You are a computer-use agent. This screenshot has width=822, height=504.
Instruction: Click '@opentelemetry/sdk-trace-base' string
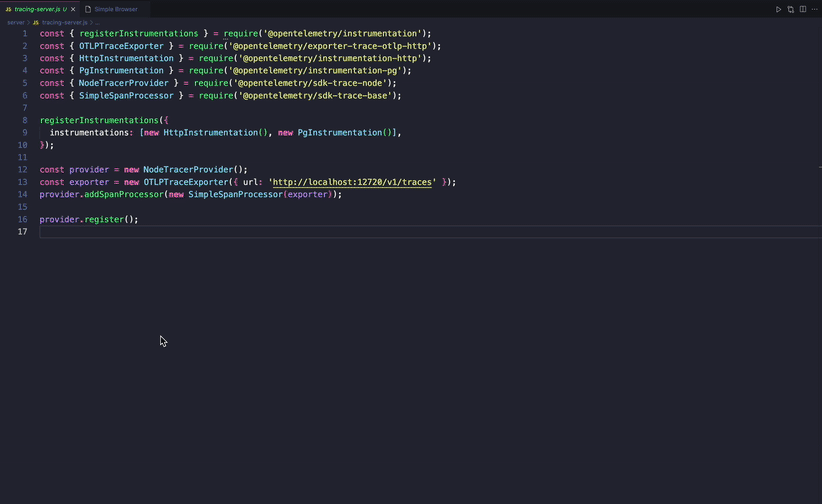pos(315,95)
